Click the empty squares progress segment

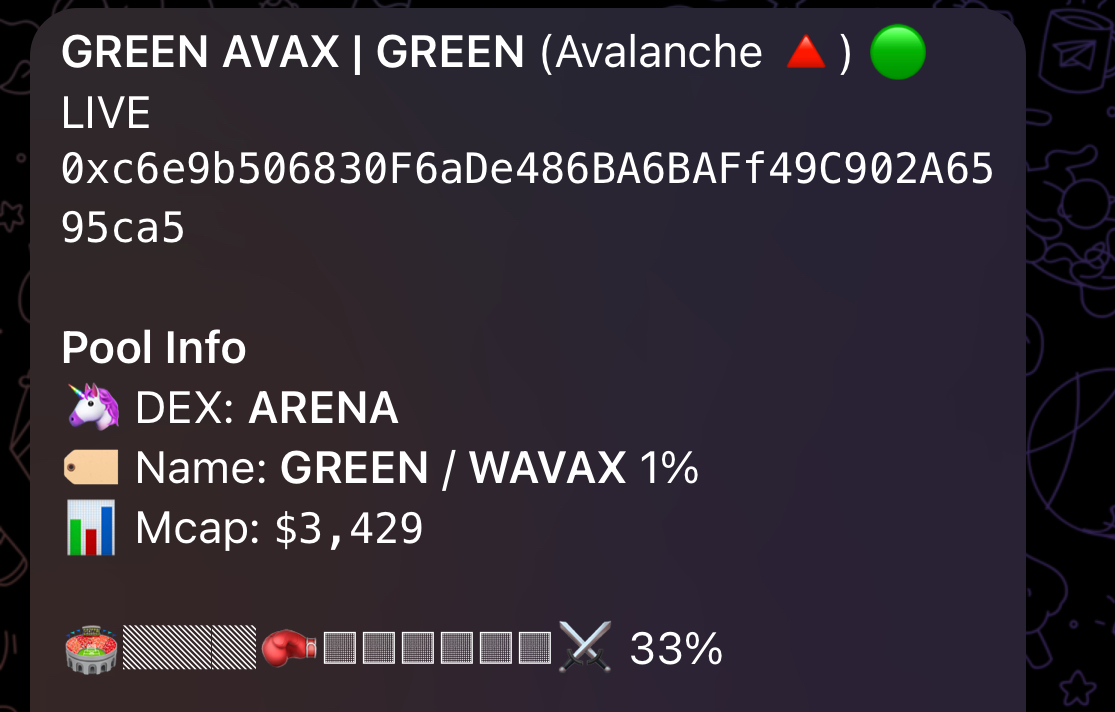tap(437, 648)
